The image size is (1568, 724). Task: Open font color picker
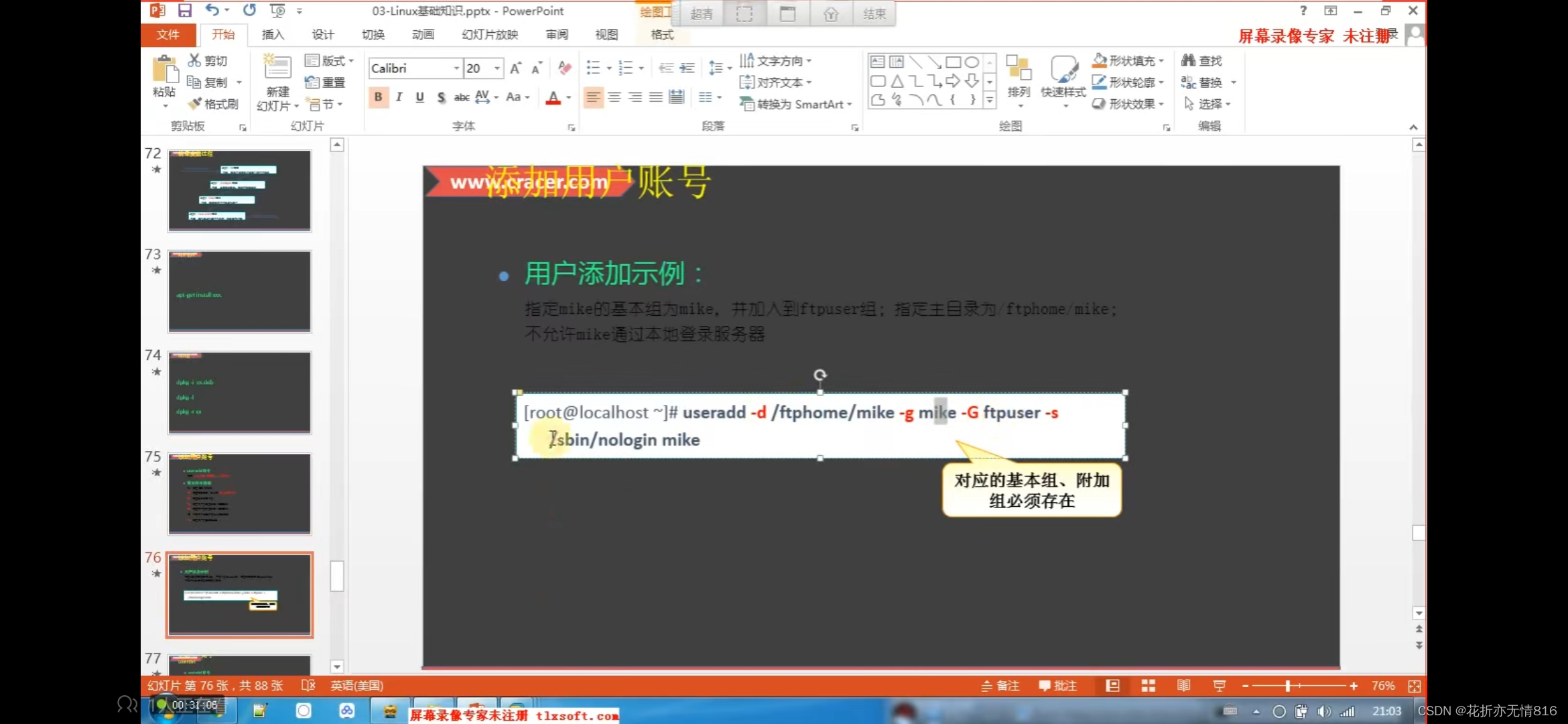569,97
